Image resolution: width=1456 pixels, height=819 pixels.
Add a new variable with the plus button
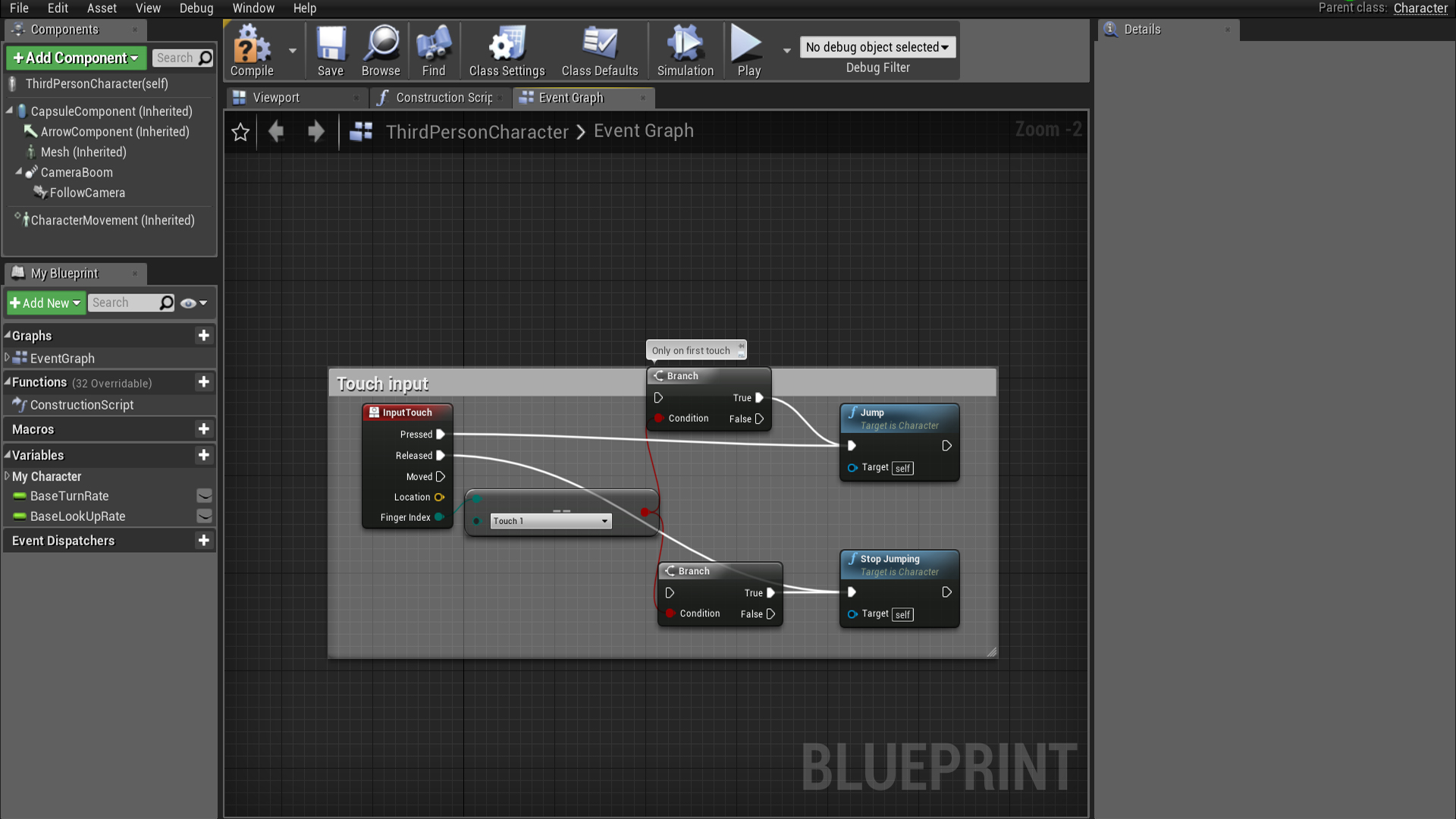[204, 455]
